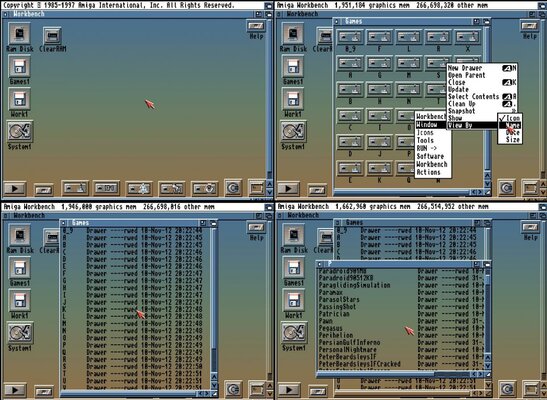Image resolution: width=547 pixels, height=400 pixels.
Task: Select the highlighted Name view option
Action: tap(510, 126)
